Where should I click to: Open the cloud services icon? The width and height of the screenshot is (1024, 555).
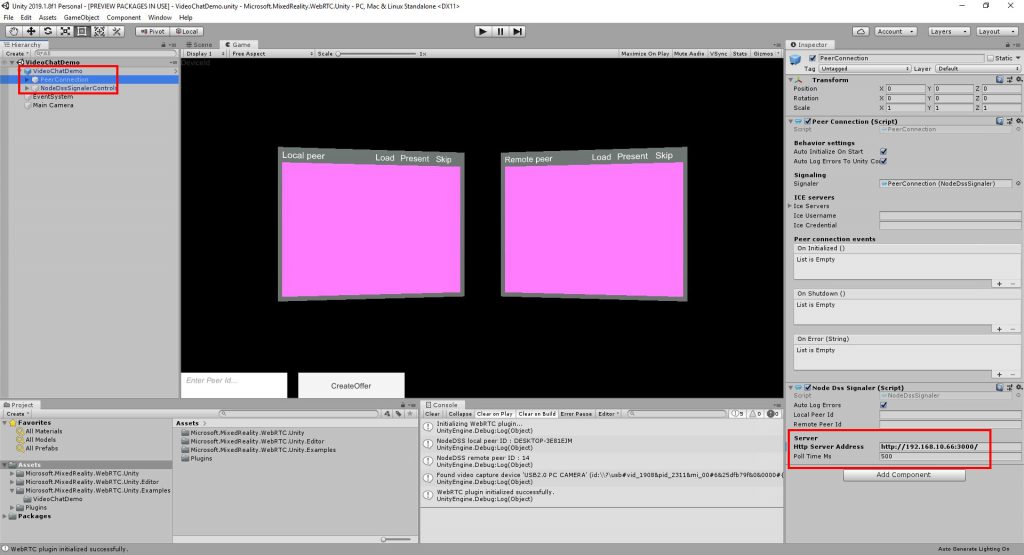(x=861, y=31)
